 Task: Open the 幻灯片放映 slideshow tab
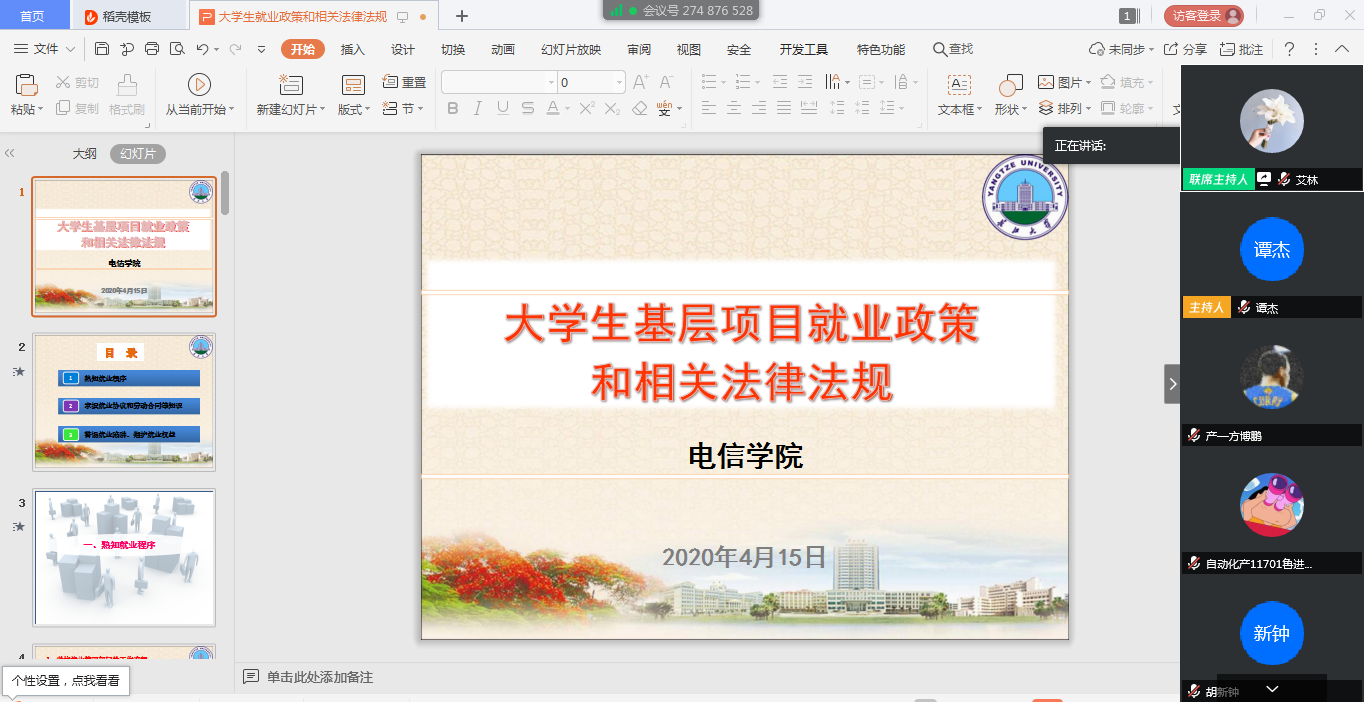(x=571, y=50)
